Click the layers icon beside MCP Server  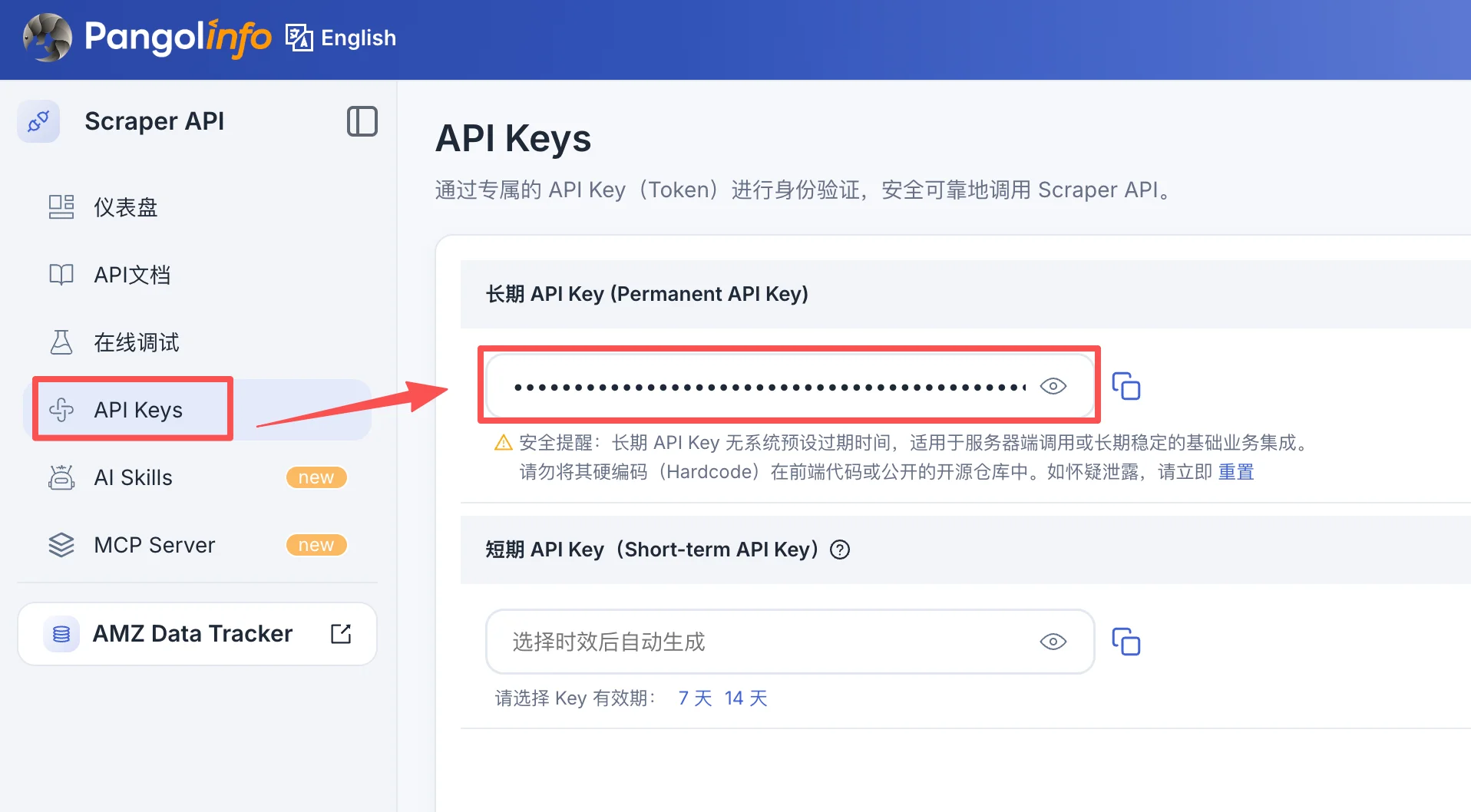point(61,545)
